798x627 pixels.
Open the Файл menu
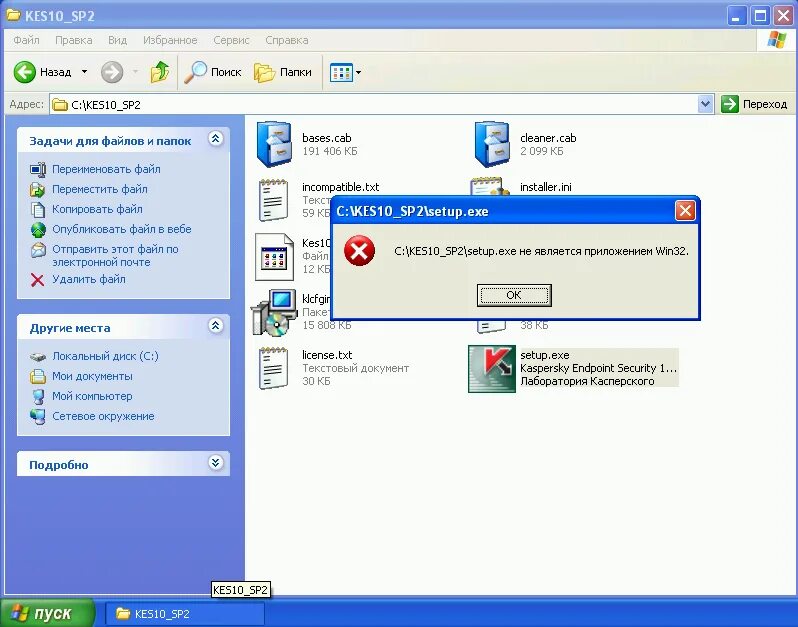(26, 40)
